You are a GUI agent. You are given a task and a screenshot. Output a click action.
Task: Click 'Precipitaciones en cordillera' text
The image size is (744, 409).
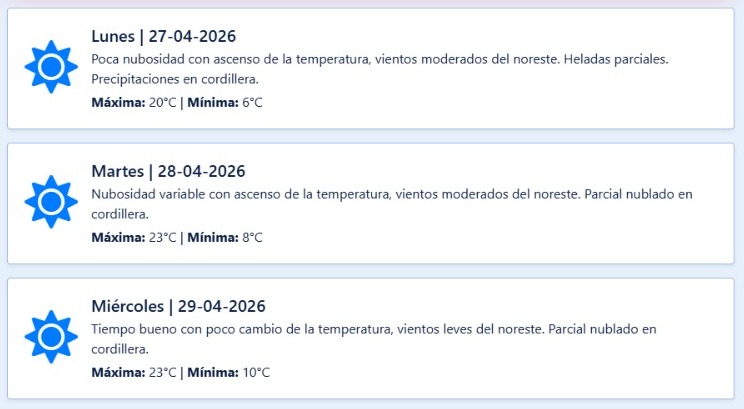coord(175,79)
